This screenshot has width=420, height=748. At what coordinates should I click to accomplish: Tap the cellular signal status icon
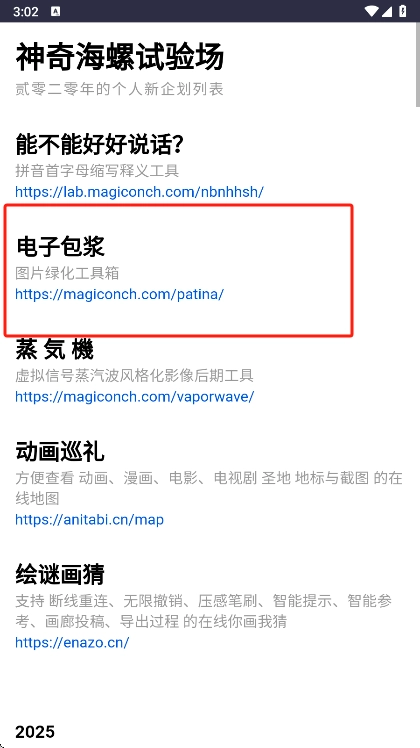[386, 11]
